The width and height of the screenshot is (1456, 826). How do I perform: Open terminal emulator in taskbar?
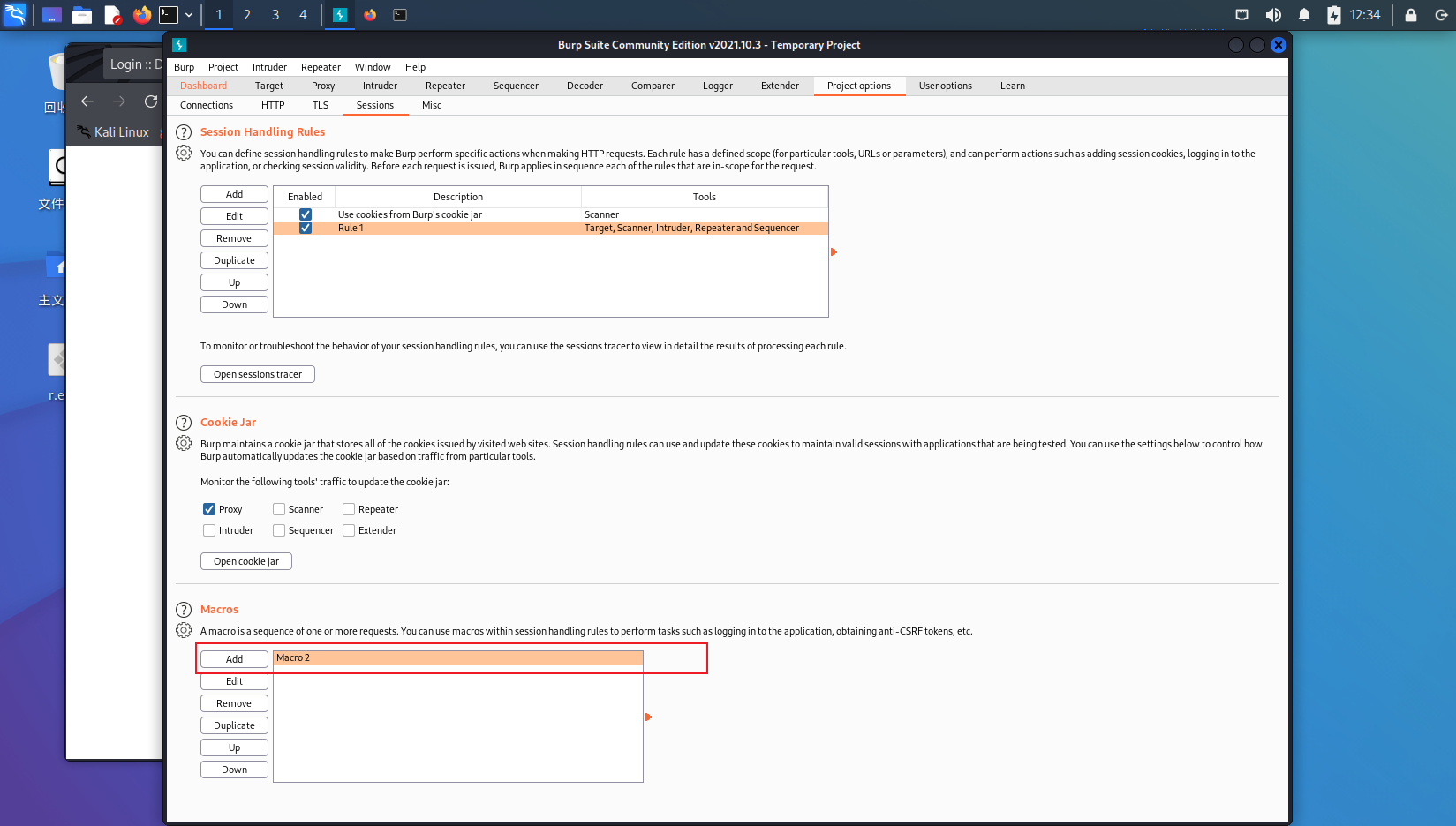click(x=168, y=14)
